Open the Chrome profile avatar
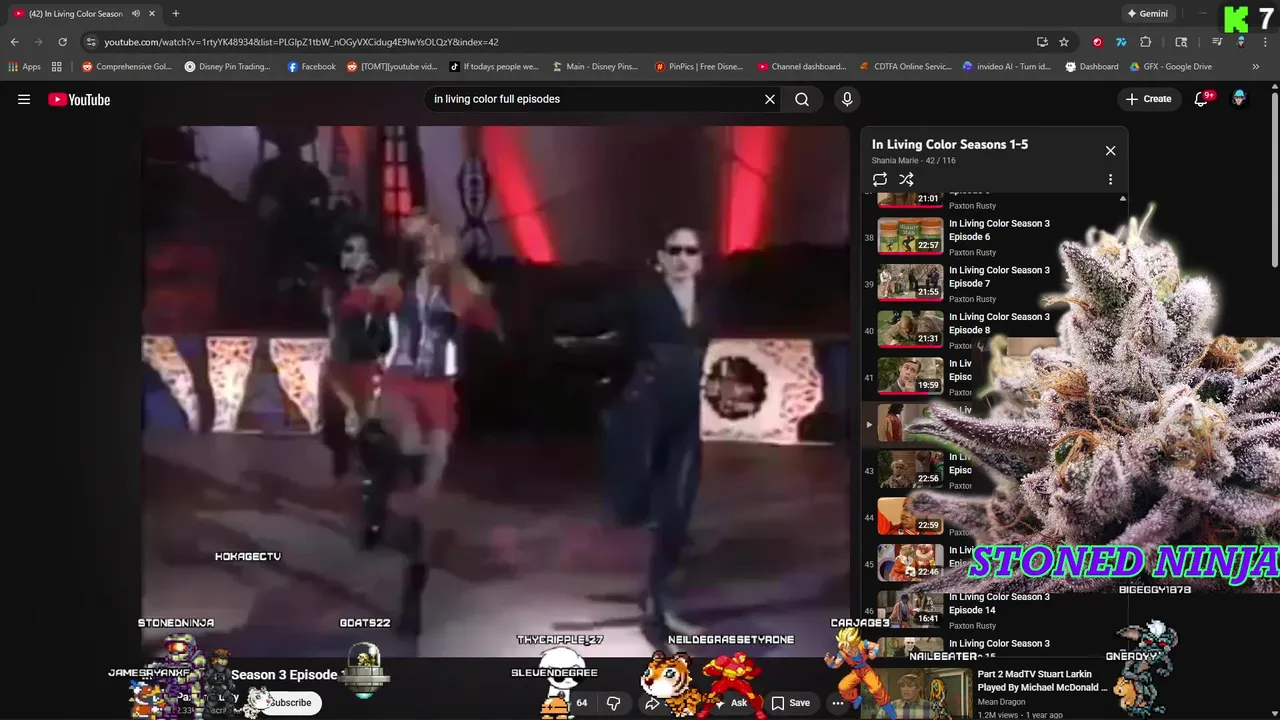The height and width of the screenshot is (720, 1280). pyautogui.click(x=1241, y=42)
